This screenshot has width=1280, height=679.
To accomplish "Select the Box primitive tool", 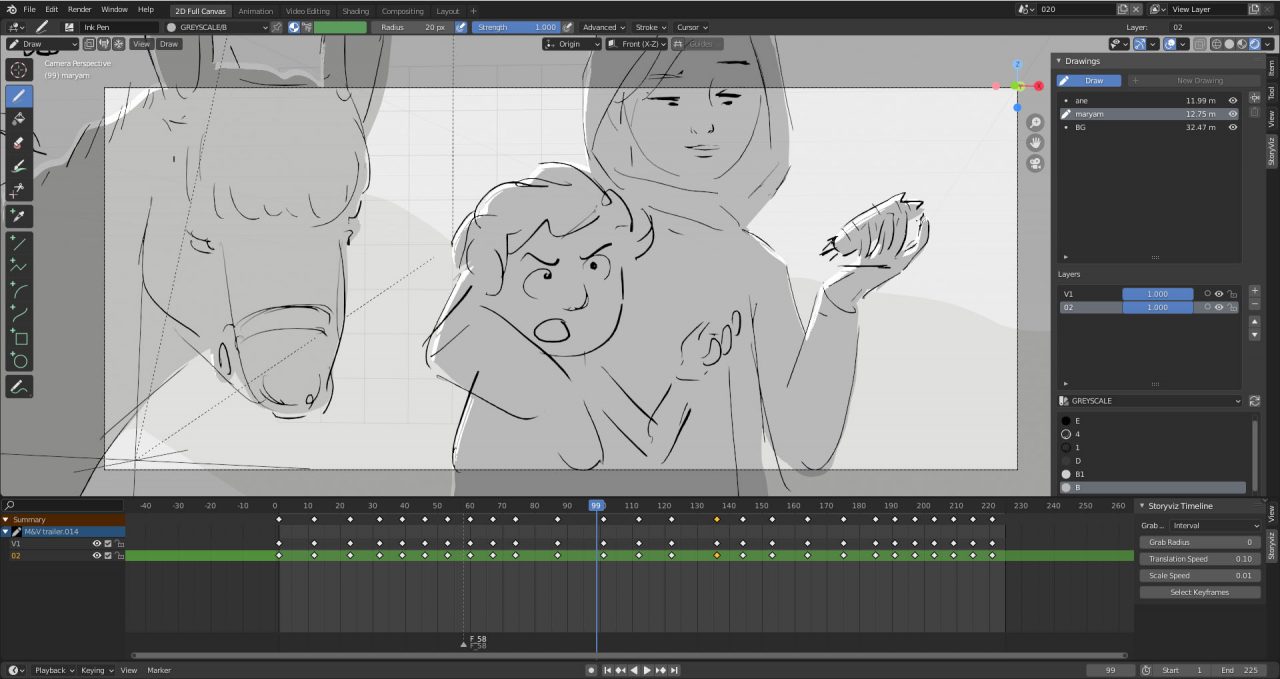I will click(x=18, y=339).
